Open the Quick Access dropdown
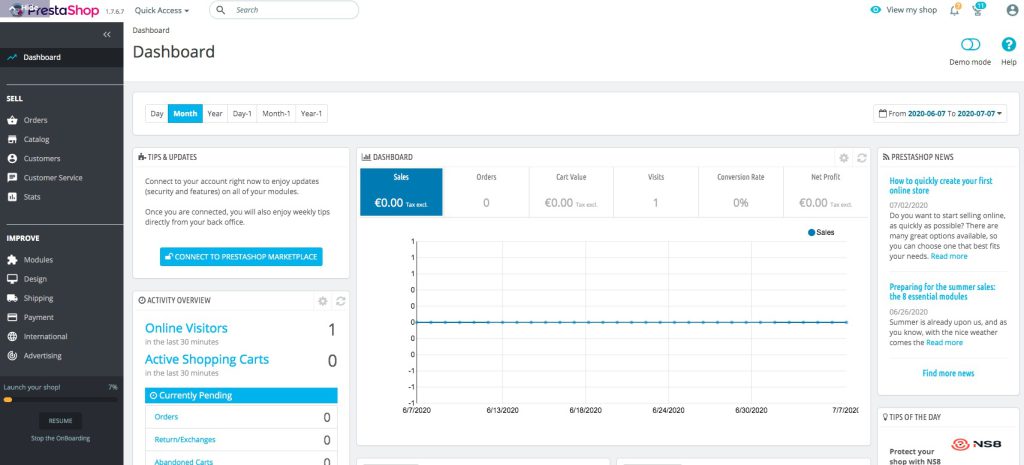The width and height of the screenshot is (1024, 465). (162, 10)
